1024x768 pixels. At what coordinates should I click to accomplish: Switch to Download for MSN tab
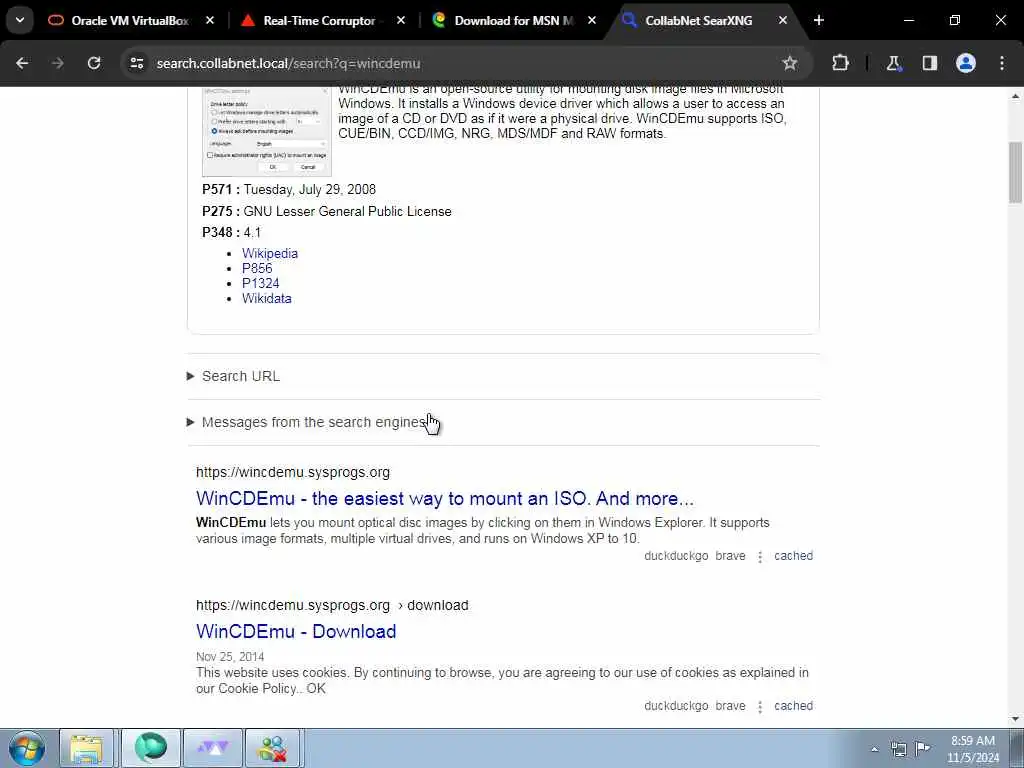point(513,20)
